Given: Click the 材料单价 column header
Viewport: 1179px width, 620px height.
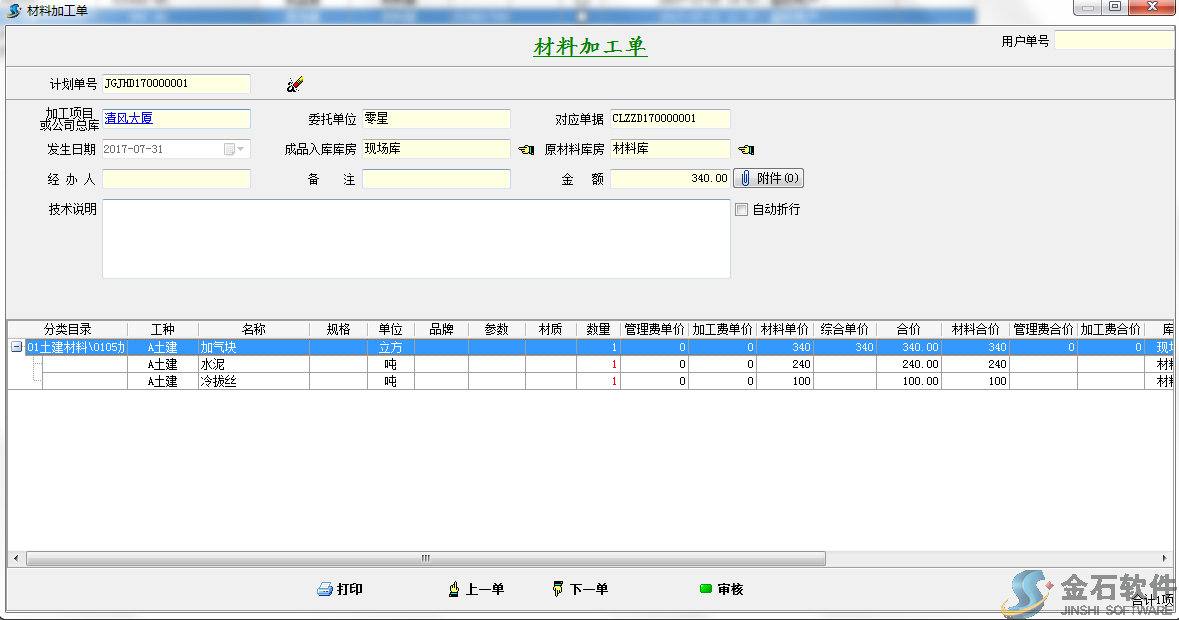Looking at the screenshot, I should (x=784, y=329).
